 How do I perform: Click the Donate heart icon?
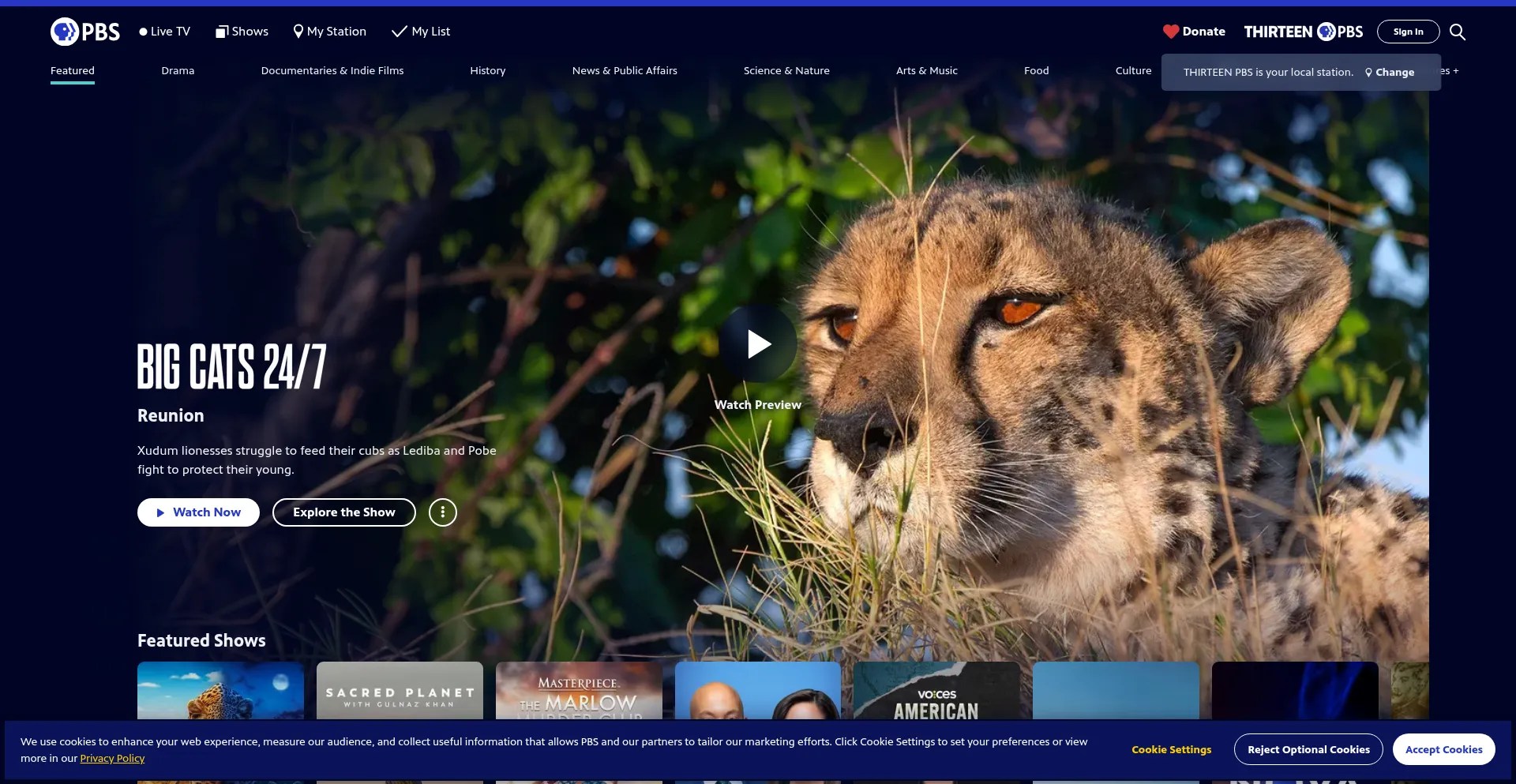click(1171, 32)
